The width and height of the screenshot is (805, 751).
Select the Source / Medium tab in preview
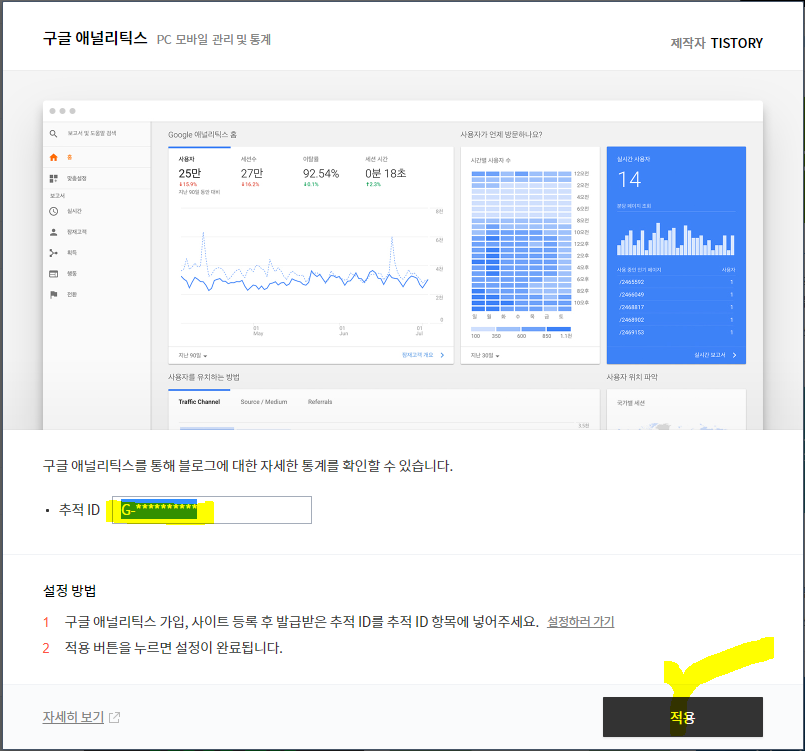[264, 402]
